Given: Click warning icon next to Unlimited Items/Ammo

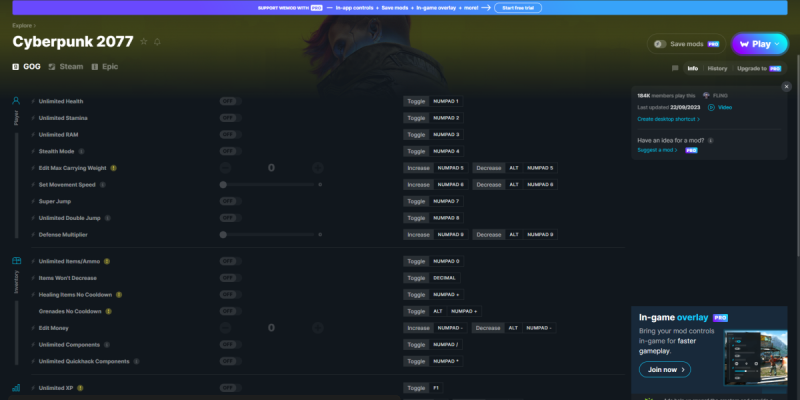Looking at the screenshot, I should click(107, 261).
